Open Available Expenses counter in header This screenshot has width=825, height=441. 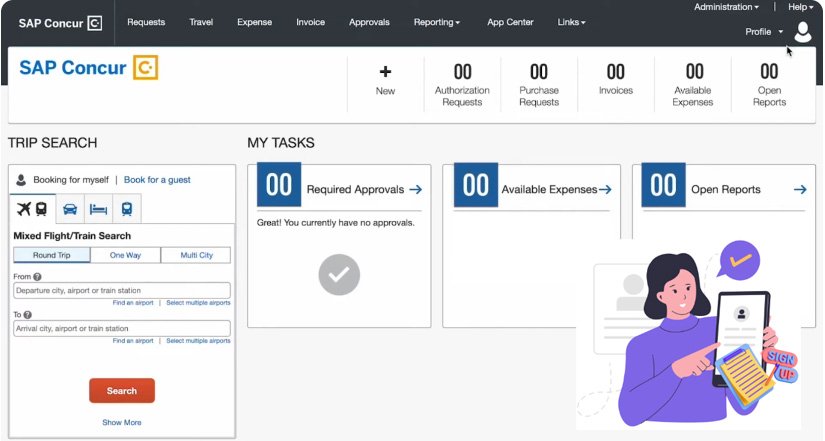click(693, 85)
